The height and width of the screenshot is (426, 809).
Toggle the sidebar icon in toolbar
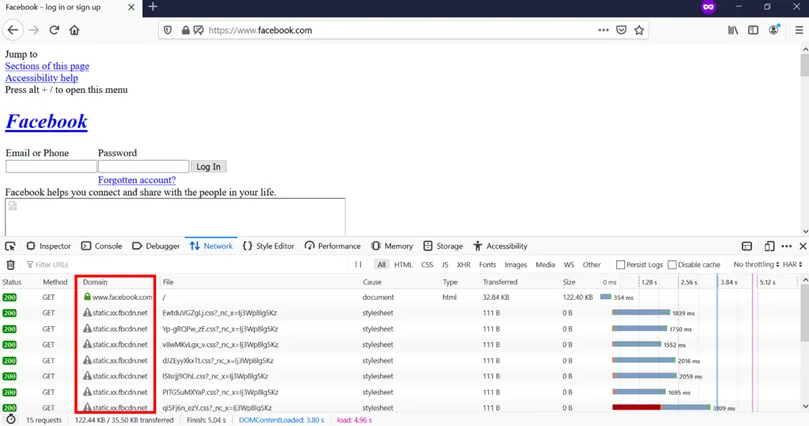click(x=753, y=30)
